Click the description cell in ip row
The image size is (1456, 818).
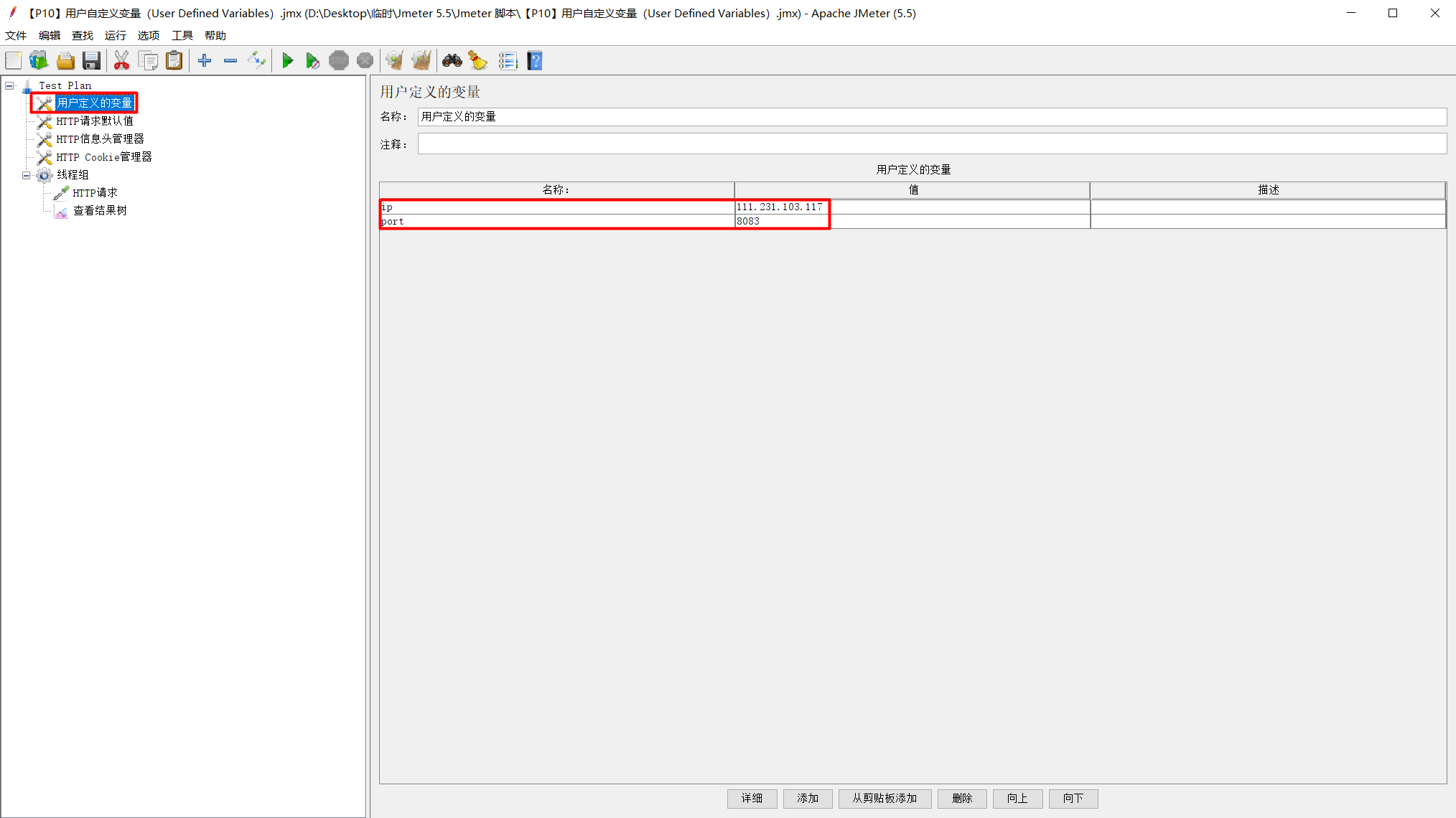pos(1268,207)
